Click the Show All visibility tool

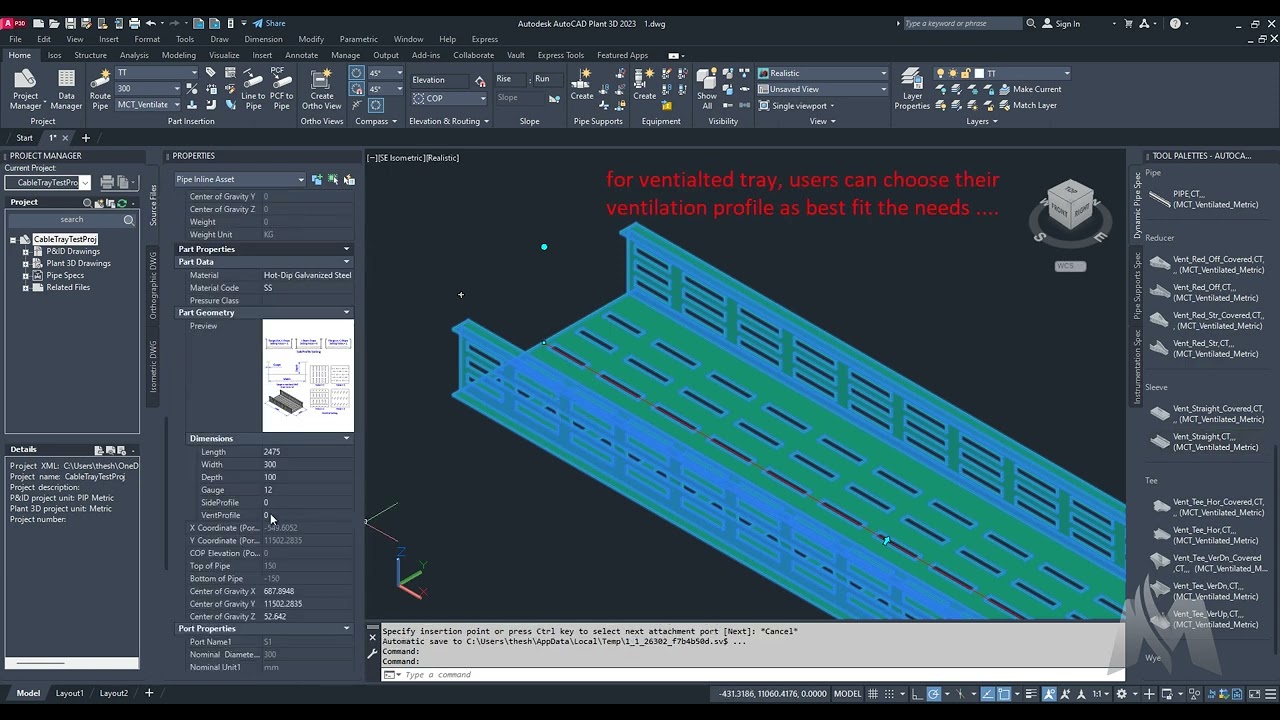[x=707, y=90]
